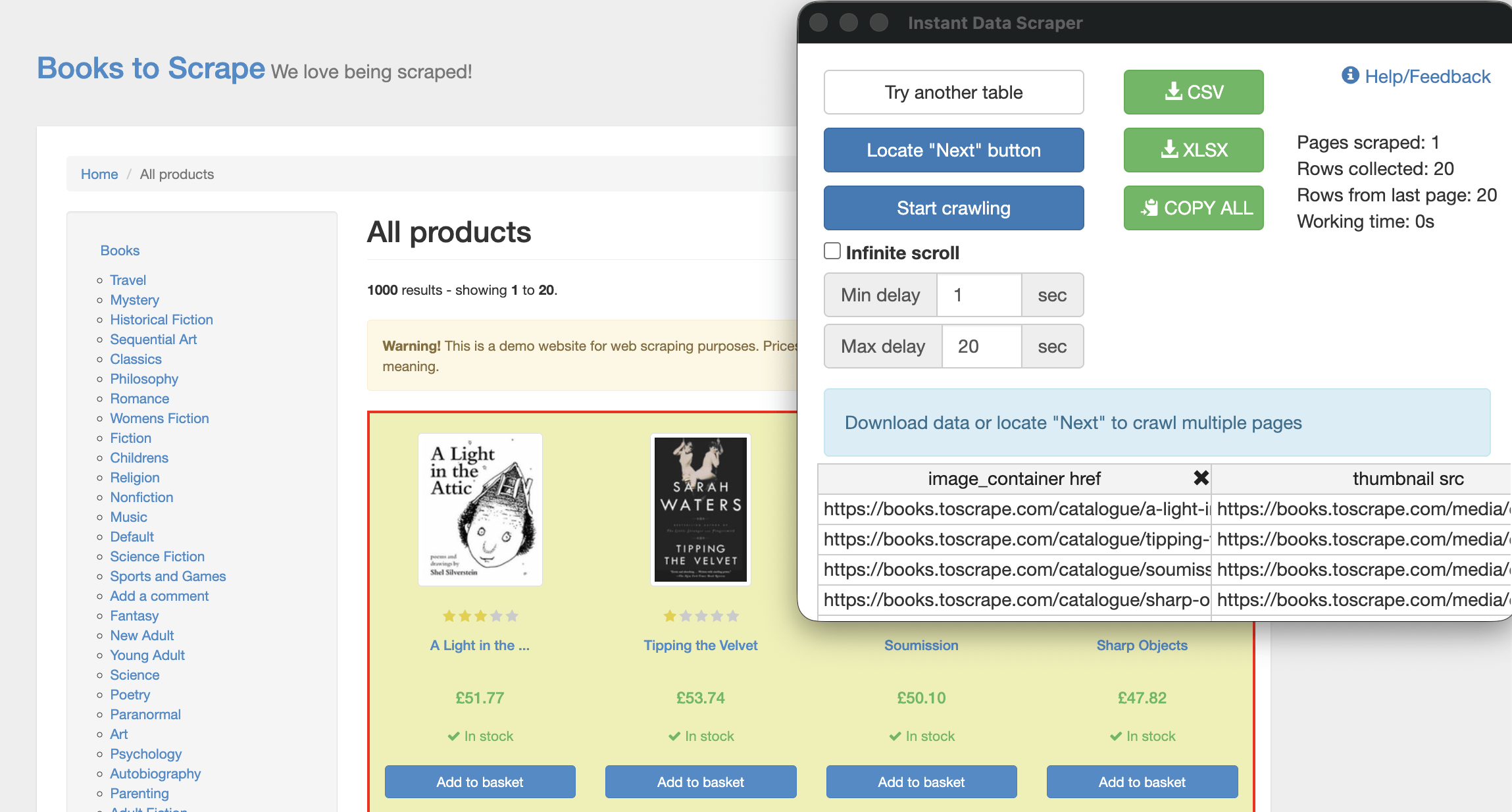
Task: Remove the image_container href column
Action: [1201, 478]
